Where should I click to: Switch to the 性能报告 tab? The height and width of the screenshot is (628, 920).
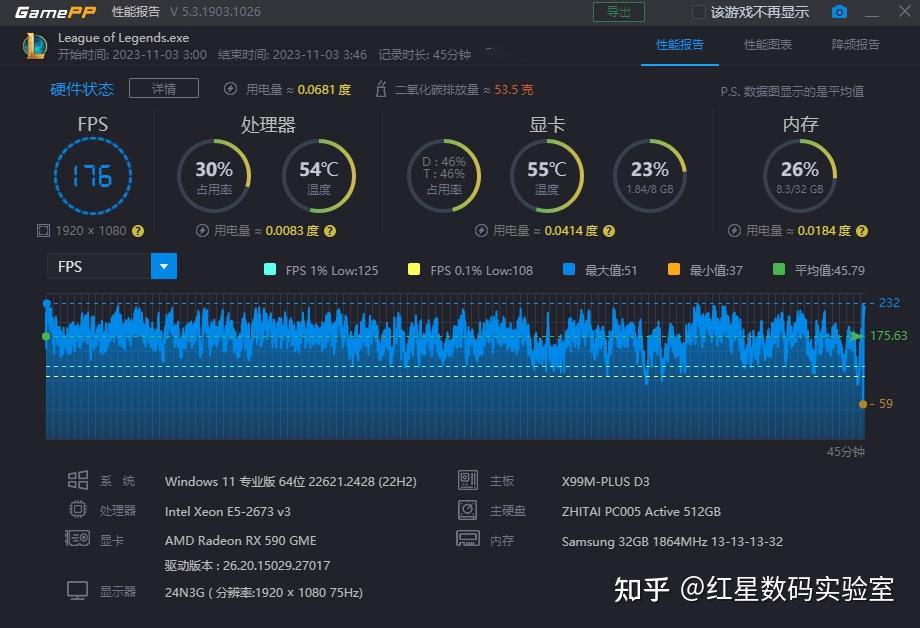[679, 45]
